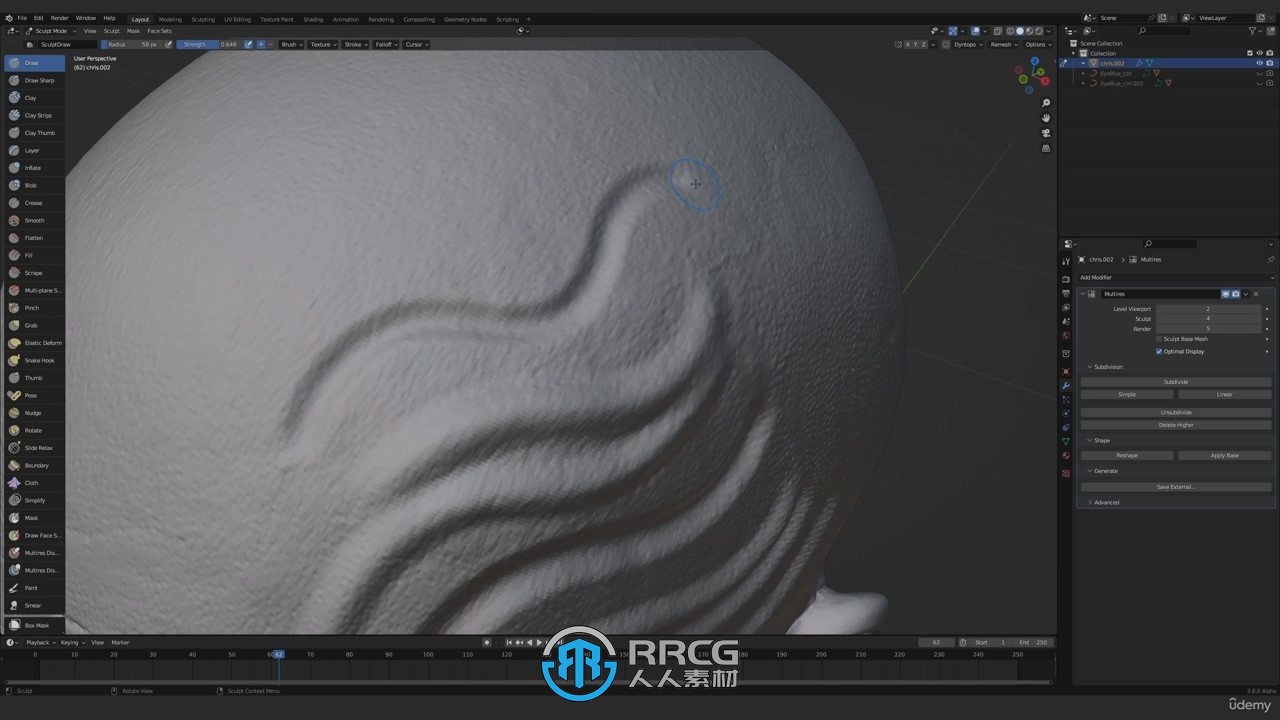The height and width of the screenshot is (720, 1280).
Task: Toggle Multires modifier viewport display icon
Action: (1226, 294)
